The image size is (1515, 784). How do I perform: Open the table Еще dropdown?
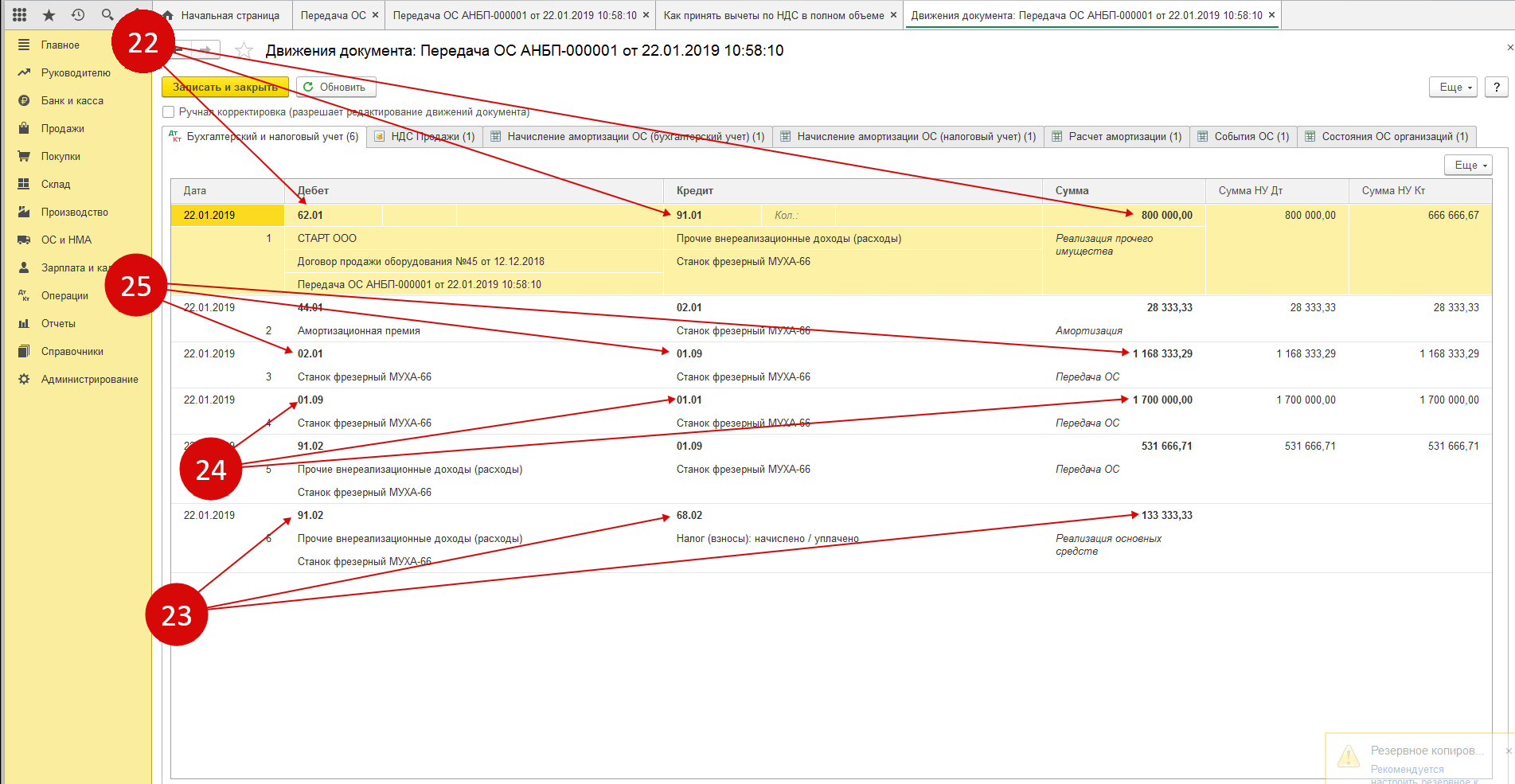pyautogui.click(x=1468, y=165)
